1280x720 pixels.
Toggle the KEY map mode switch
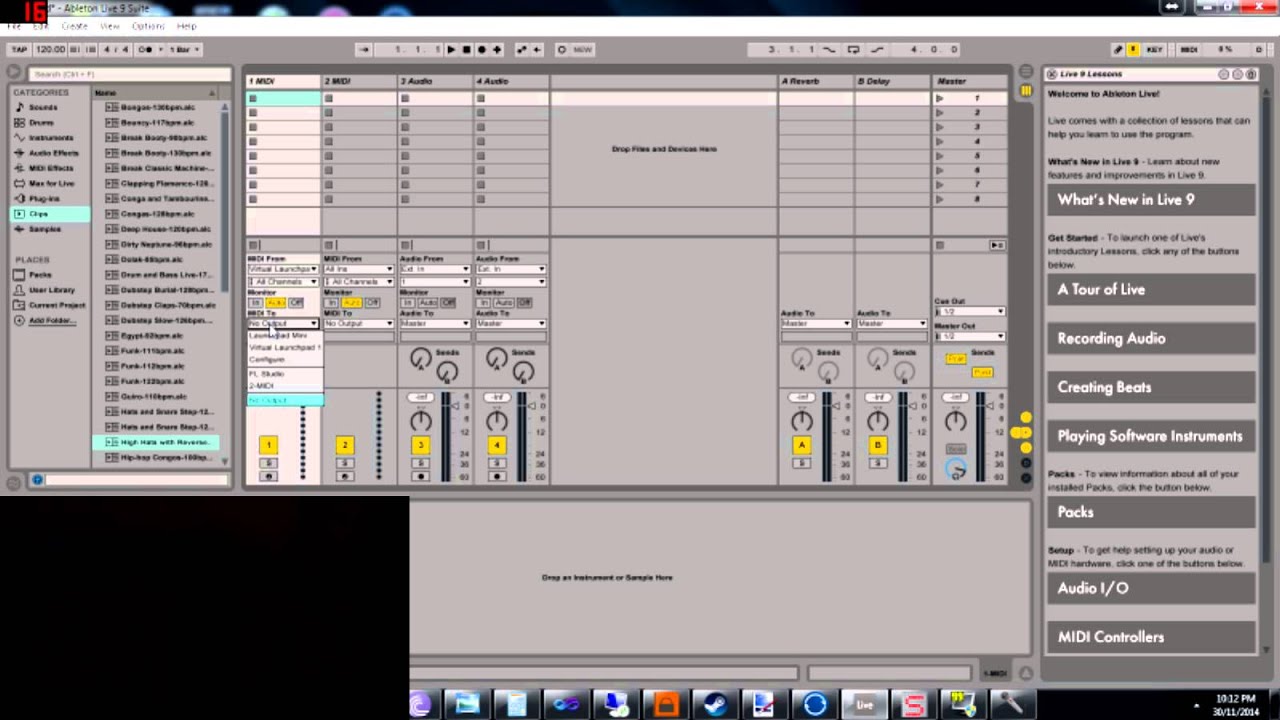coord(1154,49)
